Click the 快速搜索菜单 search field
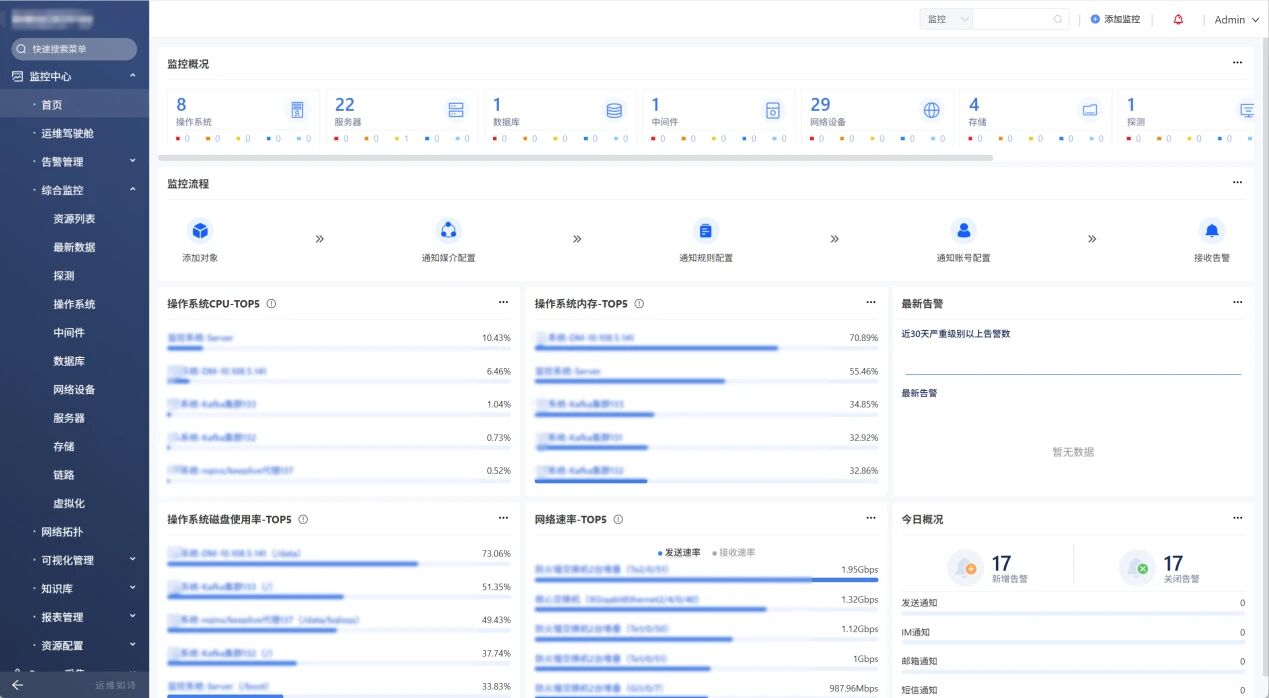Screen dimensions: 1269x698 pyautogui.click(x=75, y=49)
